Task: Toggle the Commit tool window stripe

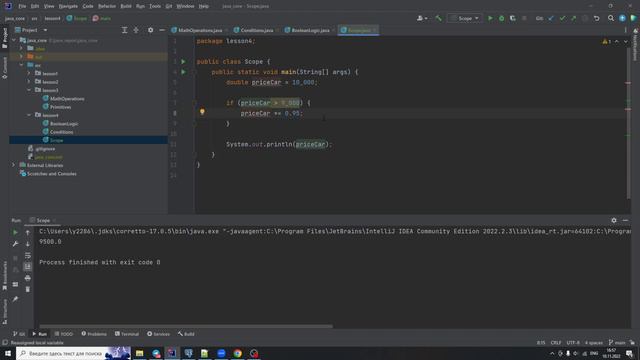Action: 5,68
